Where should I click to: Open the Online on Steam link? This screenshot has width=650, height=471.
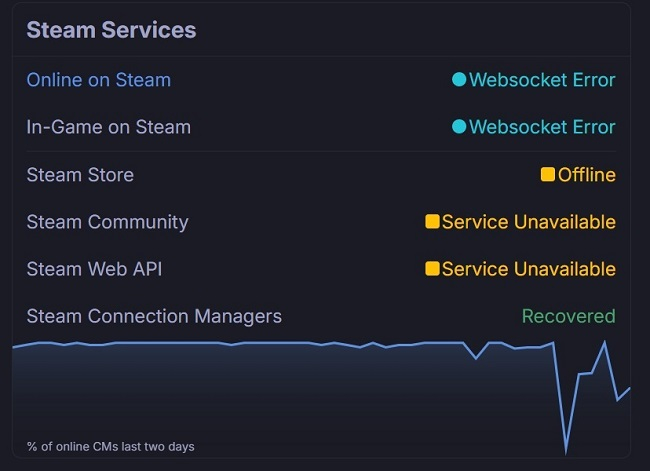[x=98, y=80]
